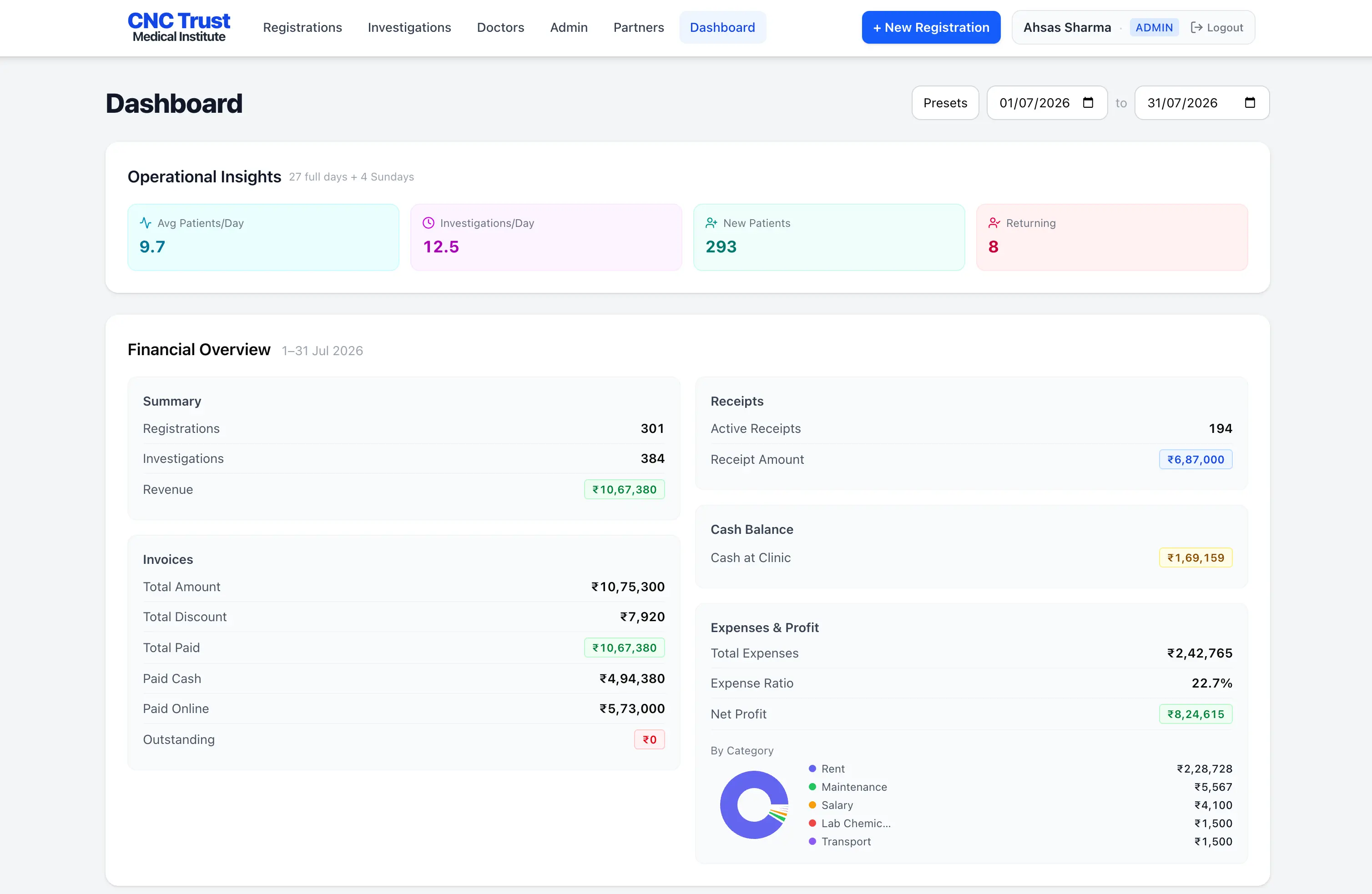Click the Investigations/Day clock icon
The height and width of the screenshot is (894, 1372).
click(429, 222)
